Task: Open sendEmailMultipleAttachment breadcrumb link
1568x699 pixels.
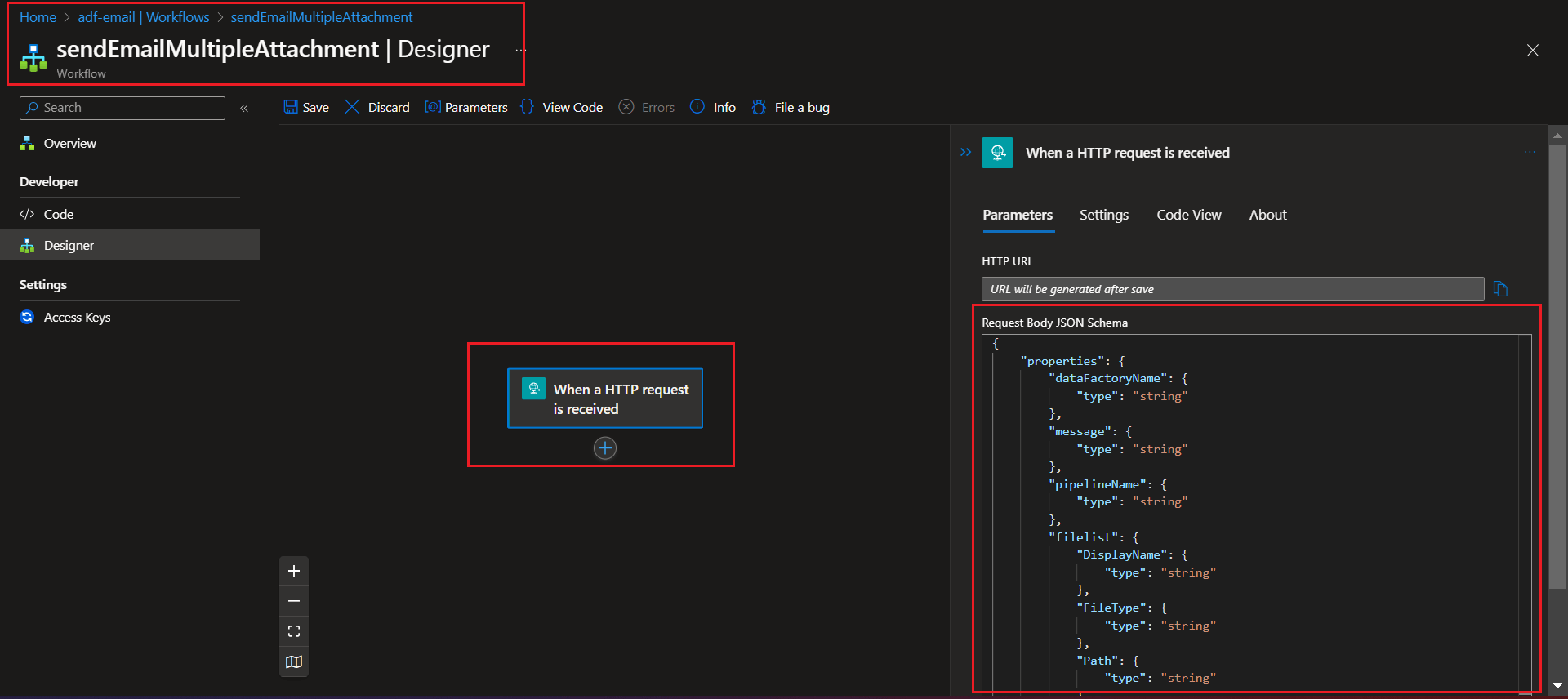Action: pos(322,17)
